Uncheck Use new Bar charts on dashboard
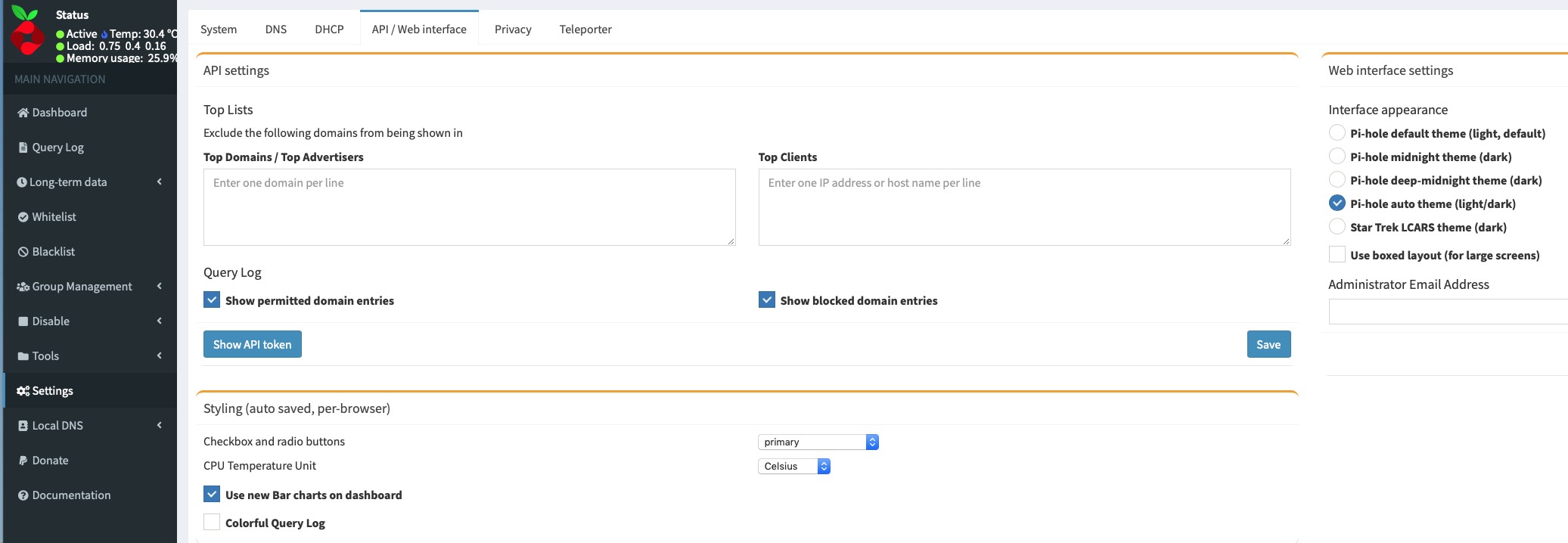 coord(212,494)
